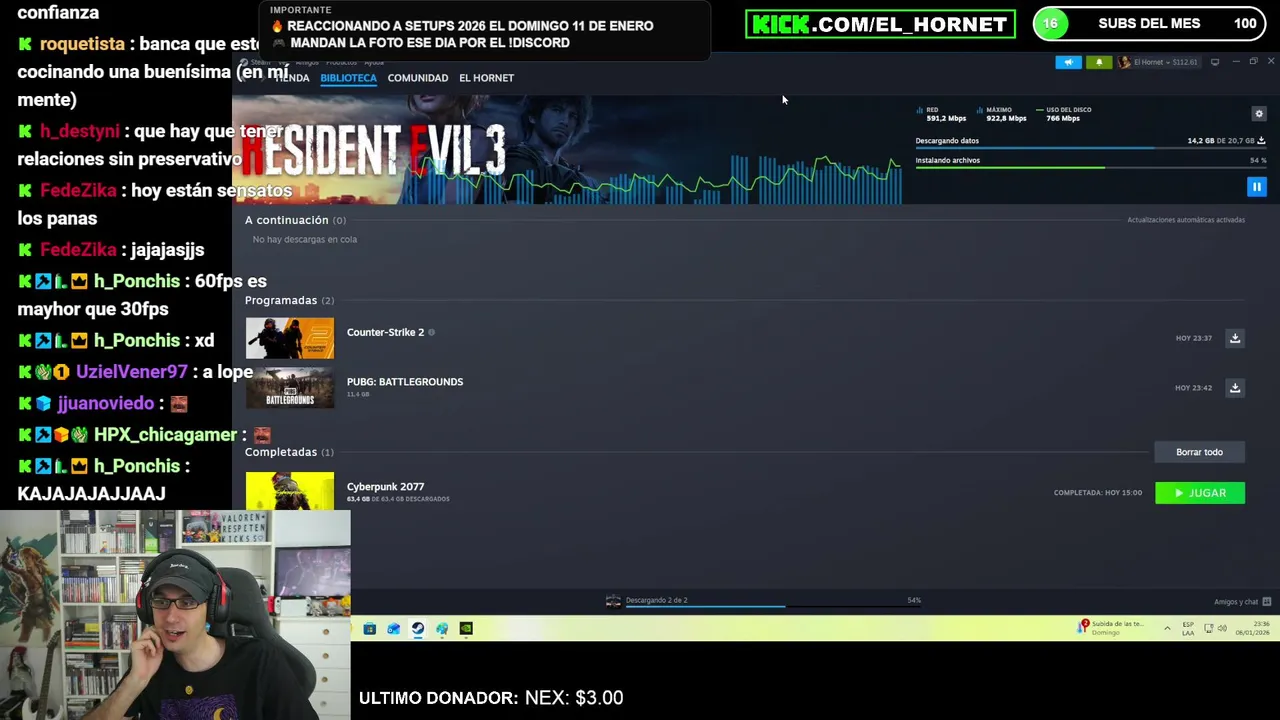The width and height of the screenshot is (1280, 720).
Task: Open the BIBLIOTECA tab
Action: (348, 78)
